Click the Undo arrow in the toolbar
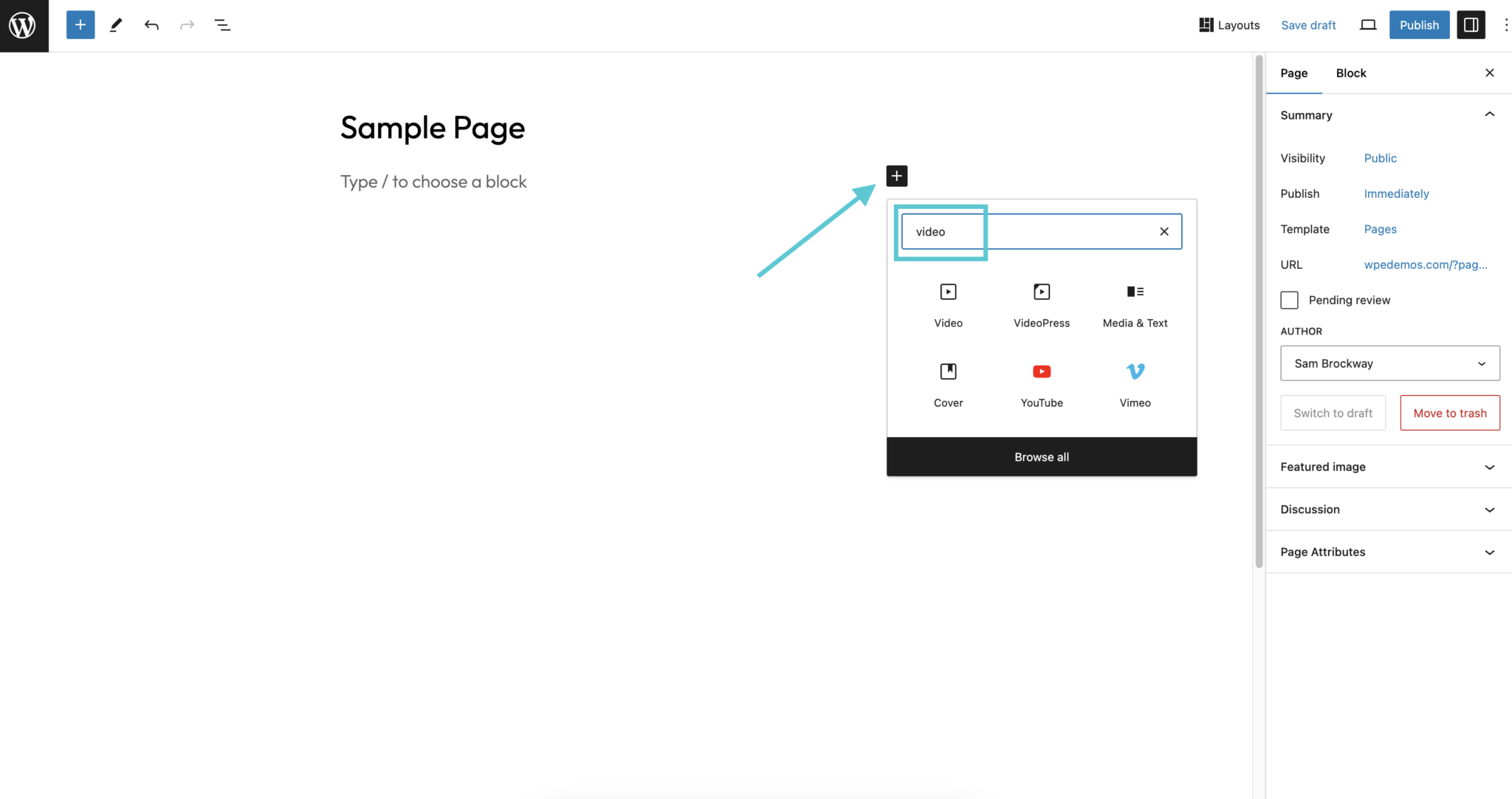This screenshot has width=1512, height=799. 151,24
